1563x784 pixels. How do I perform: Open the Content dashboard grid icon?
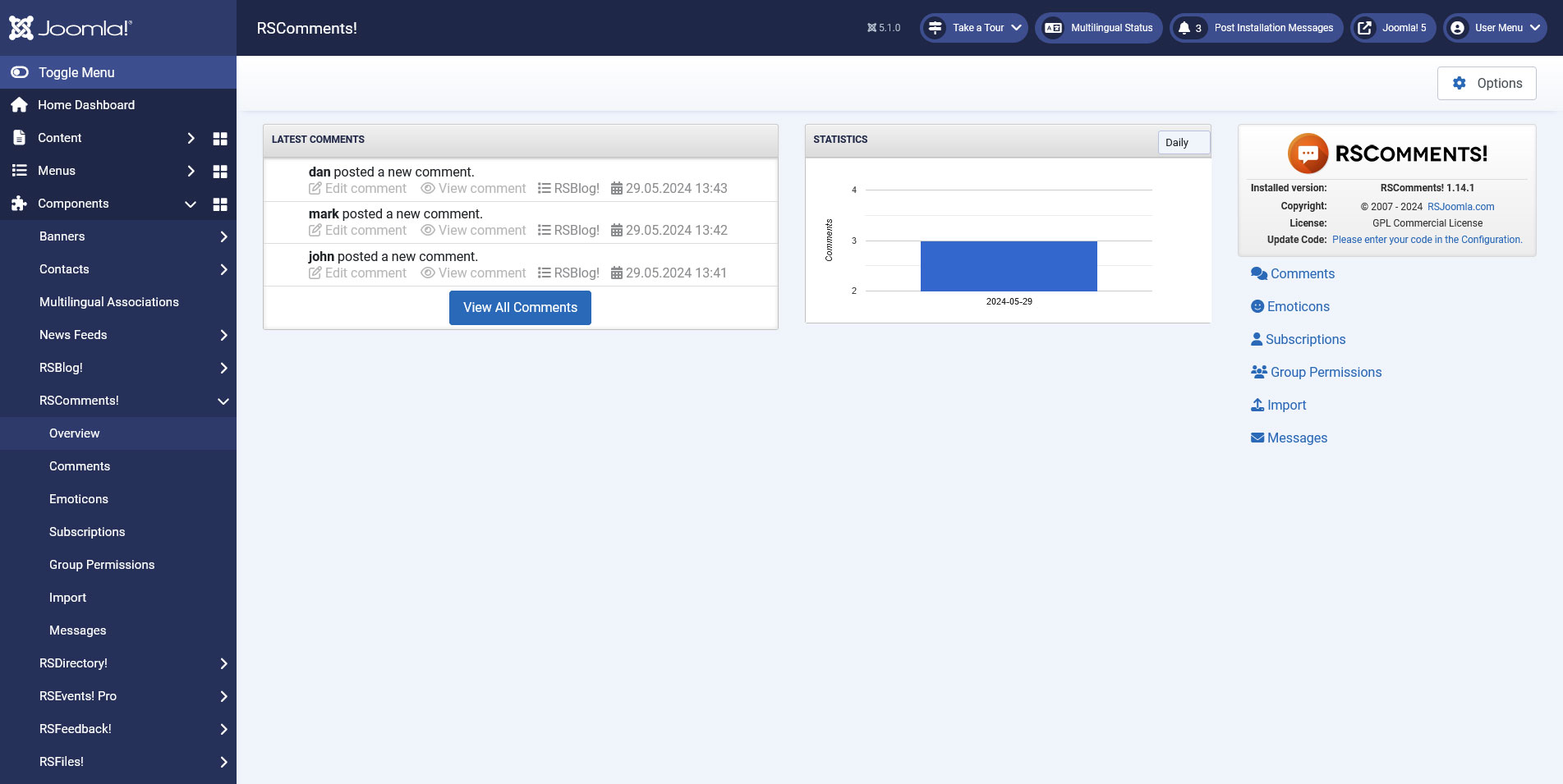220,138
